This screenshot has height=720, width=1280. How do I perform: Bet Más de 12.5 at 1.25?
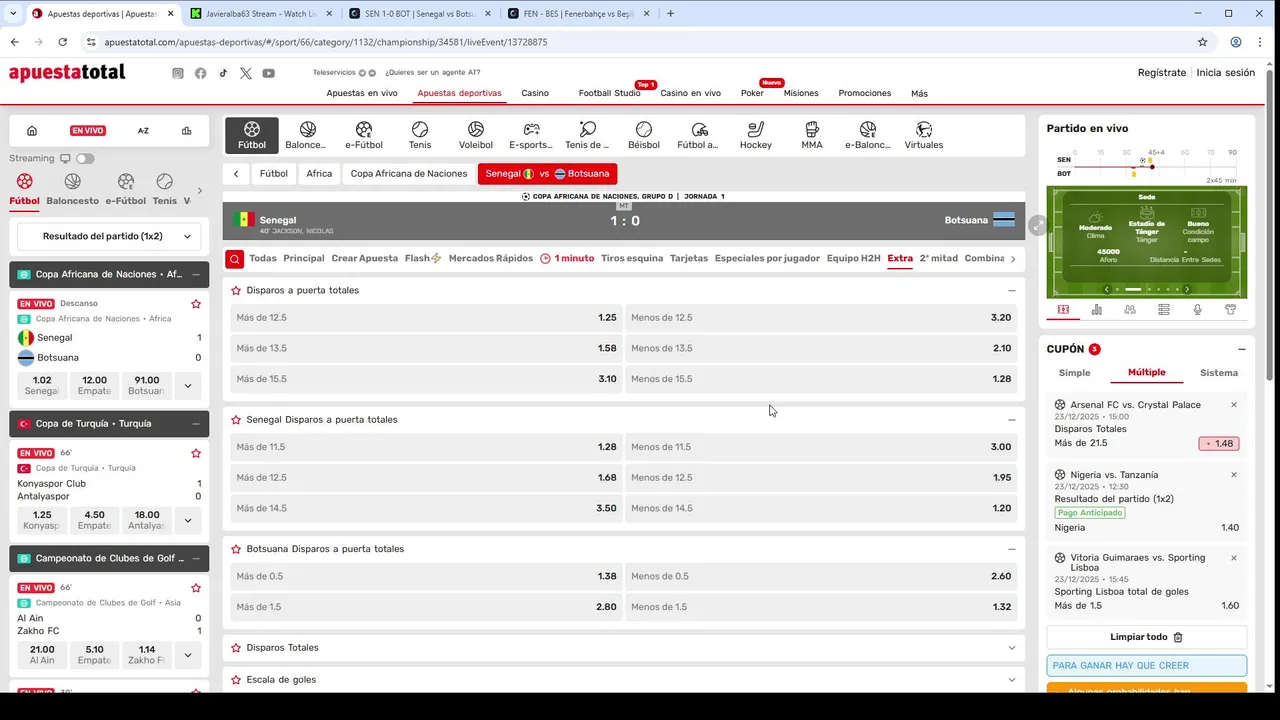(426, 318)
